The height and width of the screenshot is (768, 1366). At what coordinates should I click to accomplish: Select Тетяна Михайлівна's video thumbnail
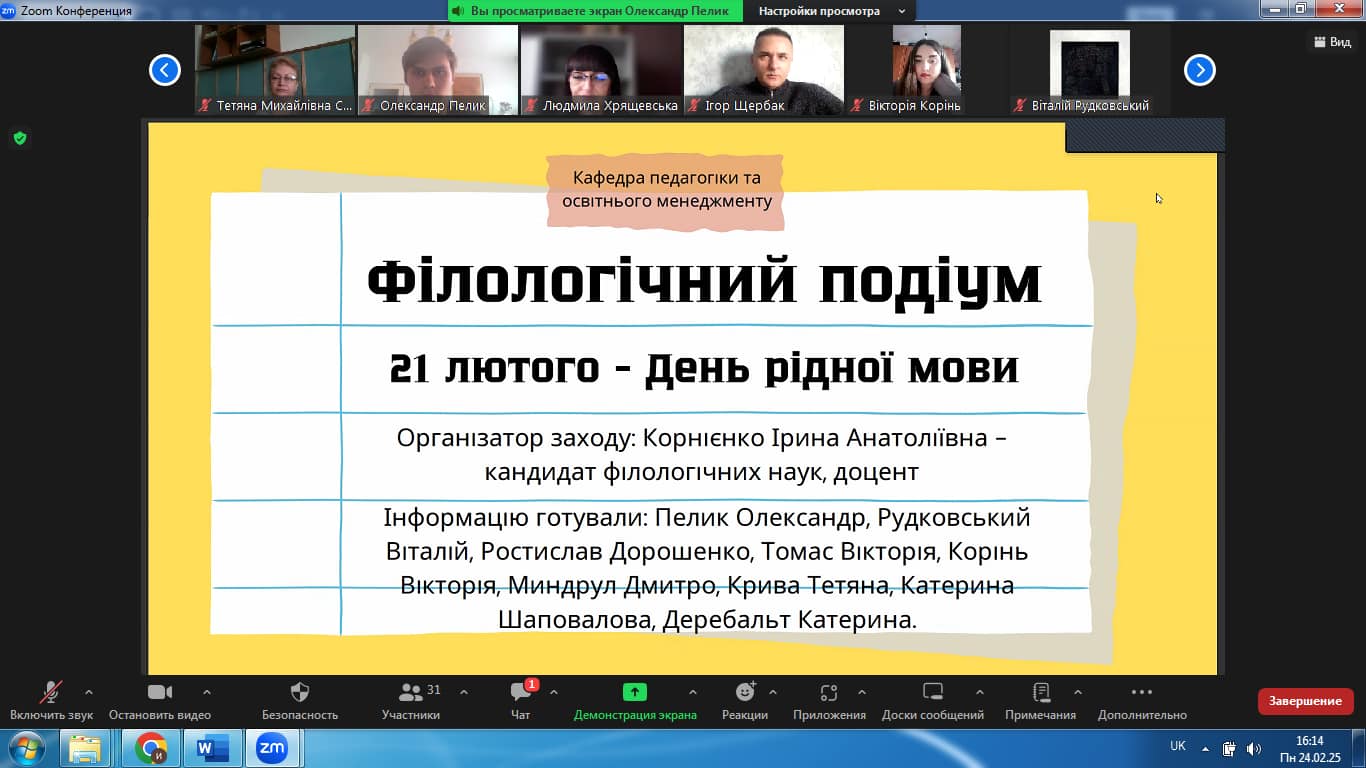coord(275,70)
